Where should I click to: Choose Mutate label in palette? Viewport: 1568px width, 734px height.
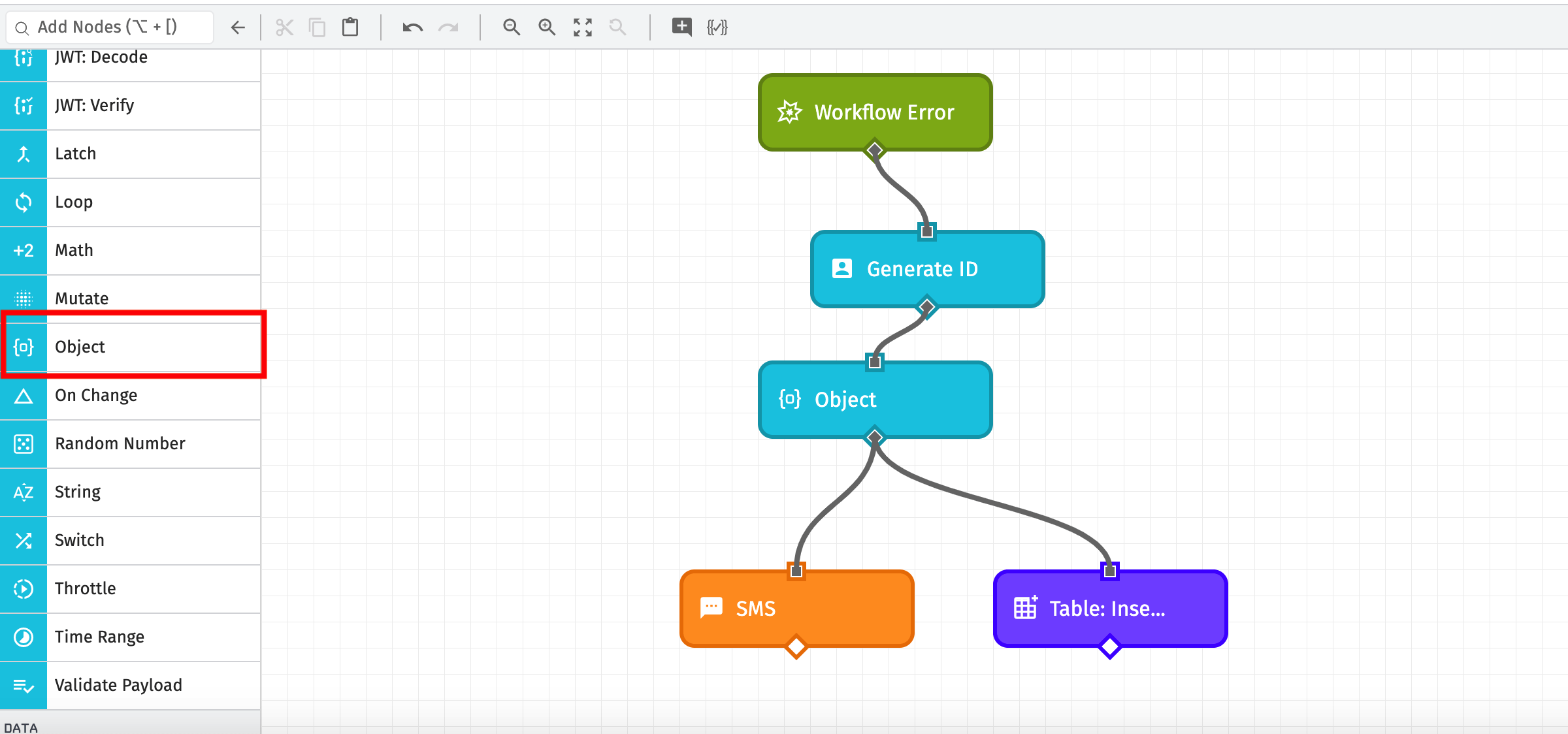82,298
